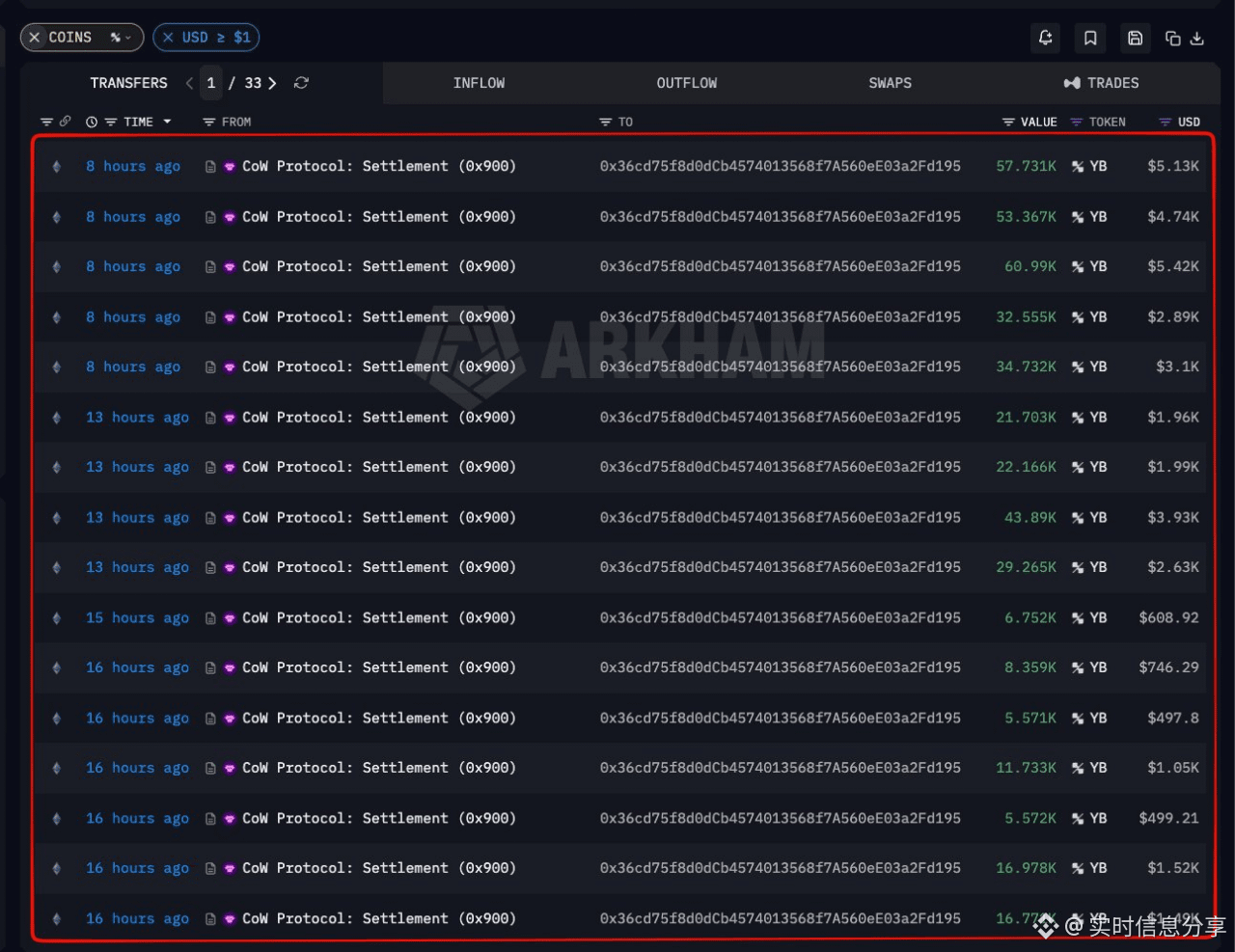1235x952 pixels.
Task: Click the USD amount $746.29
Action: [x=1168, y=667]
